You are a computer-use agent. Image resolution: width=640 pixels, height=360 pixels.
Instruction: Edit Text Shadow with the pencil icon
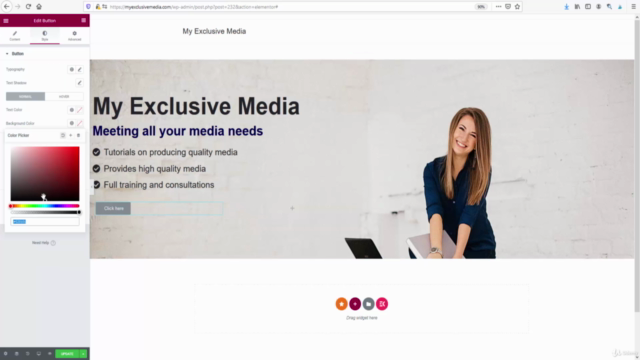click(x=80, y=83)
